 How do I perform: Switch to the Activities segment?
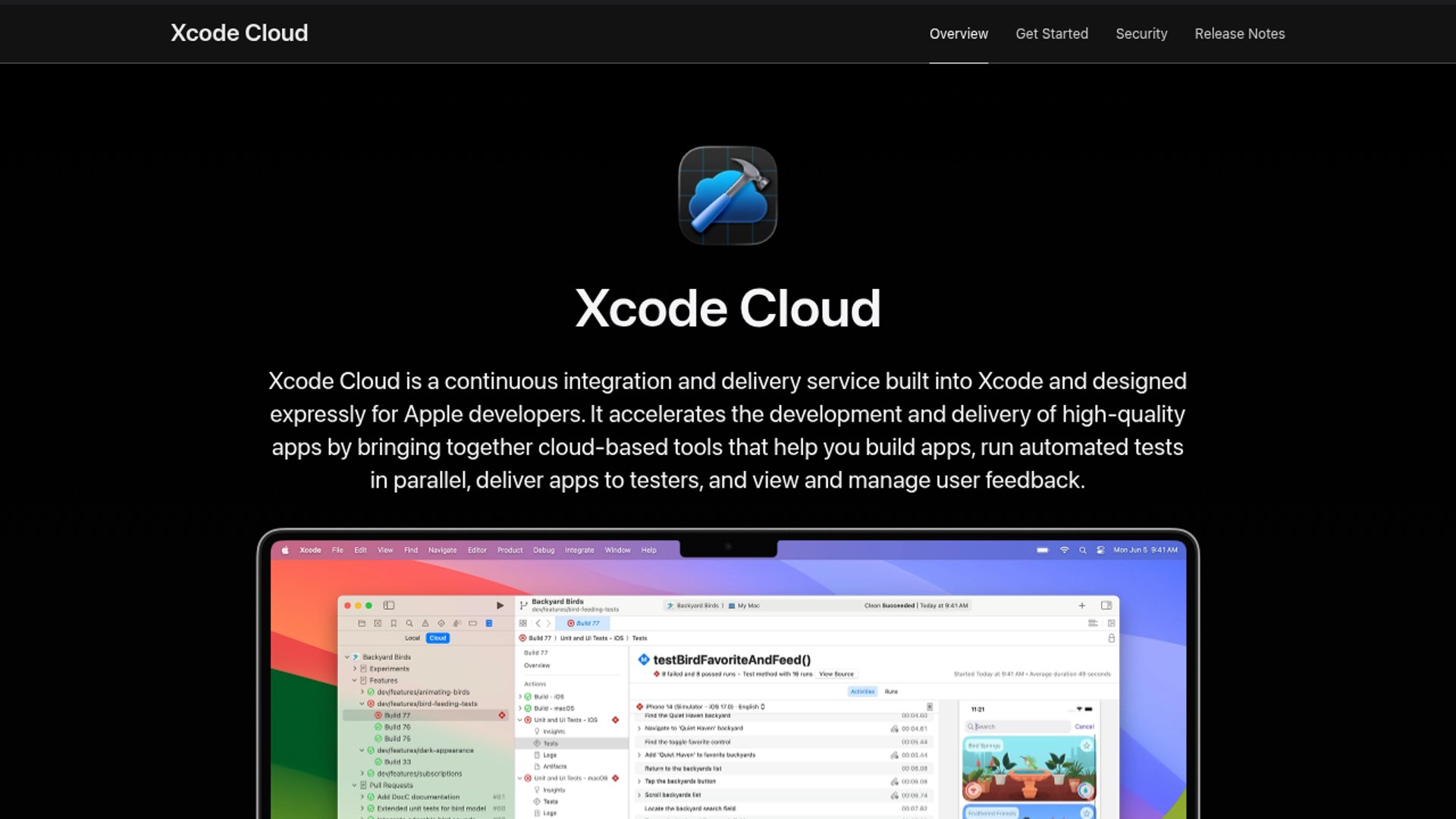863,692
